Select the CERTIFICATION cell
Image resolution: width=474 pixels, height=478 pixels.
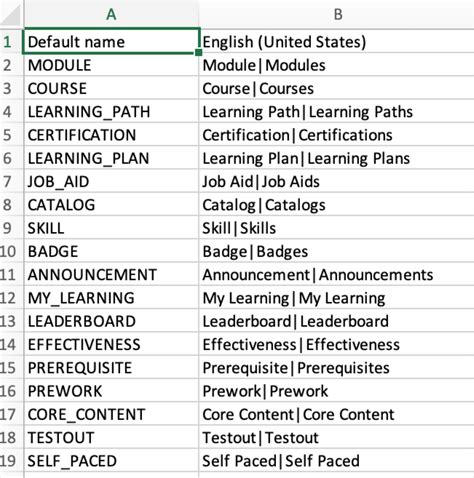(x=111, y=135)
